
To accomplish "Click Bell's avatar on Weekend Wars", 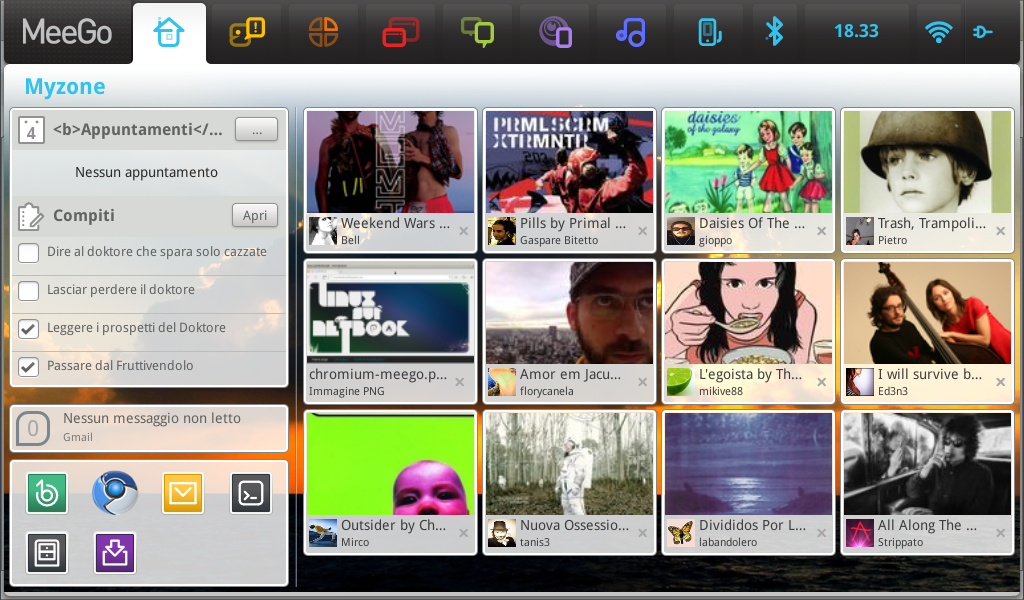I will (x=323, y=231).
